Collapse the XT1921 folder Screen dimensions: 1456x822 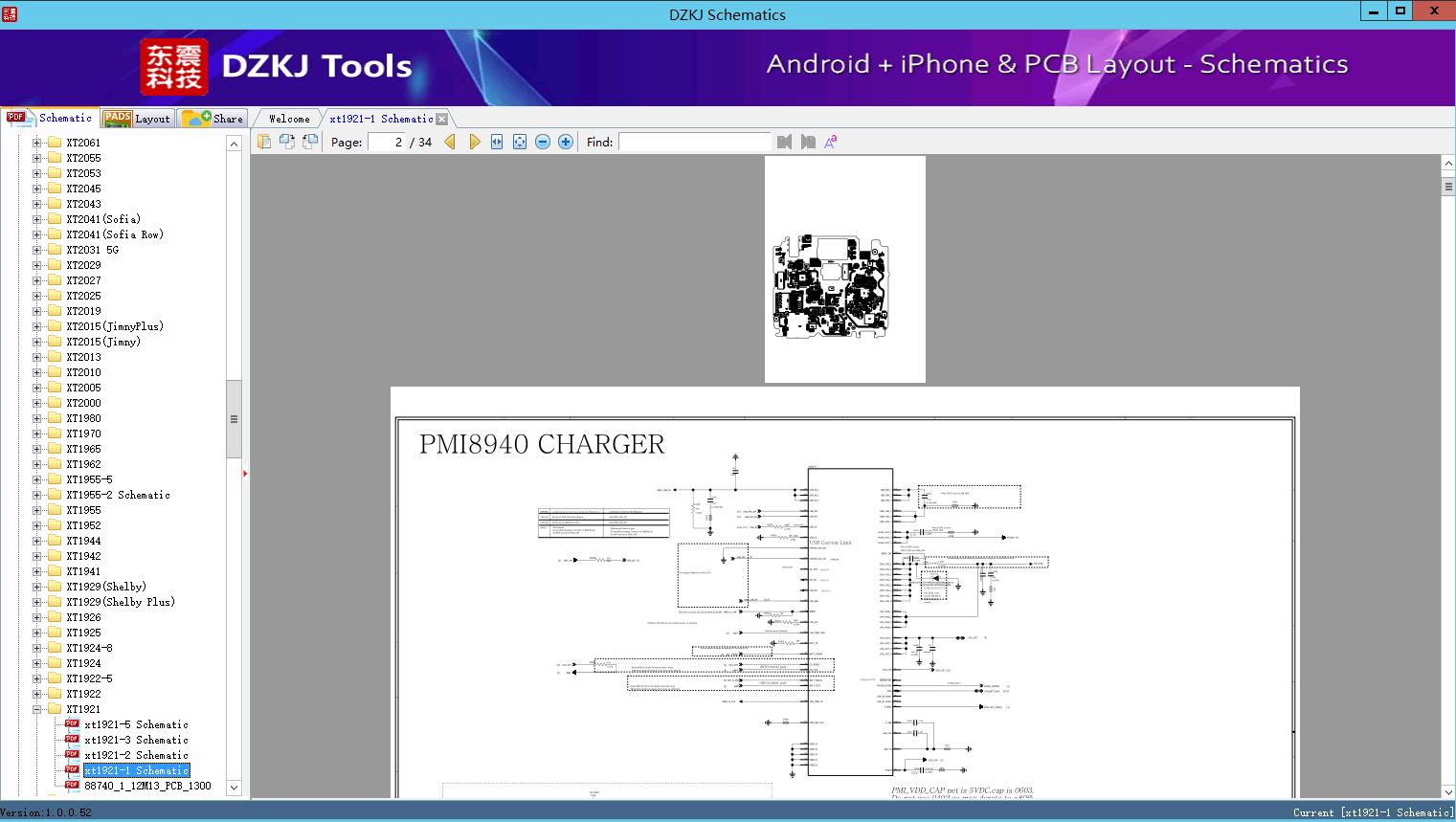point(36,709)
